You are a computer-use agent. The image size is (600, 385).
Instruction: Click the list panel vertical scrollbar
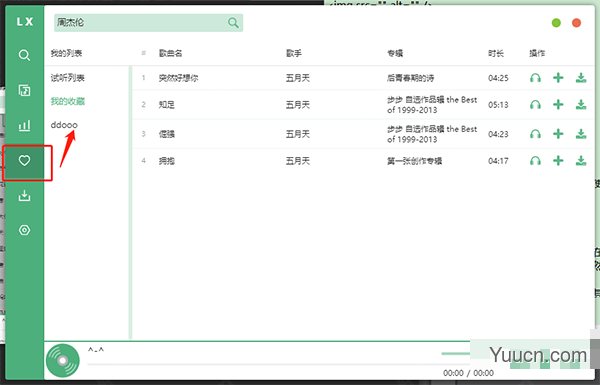130,202
